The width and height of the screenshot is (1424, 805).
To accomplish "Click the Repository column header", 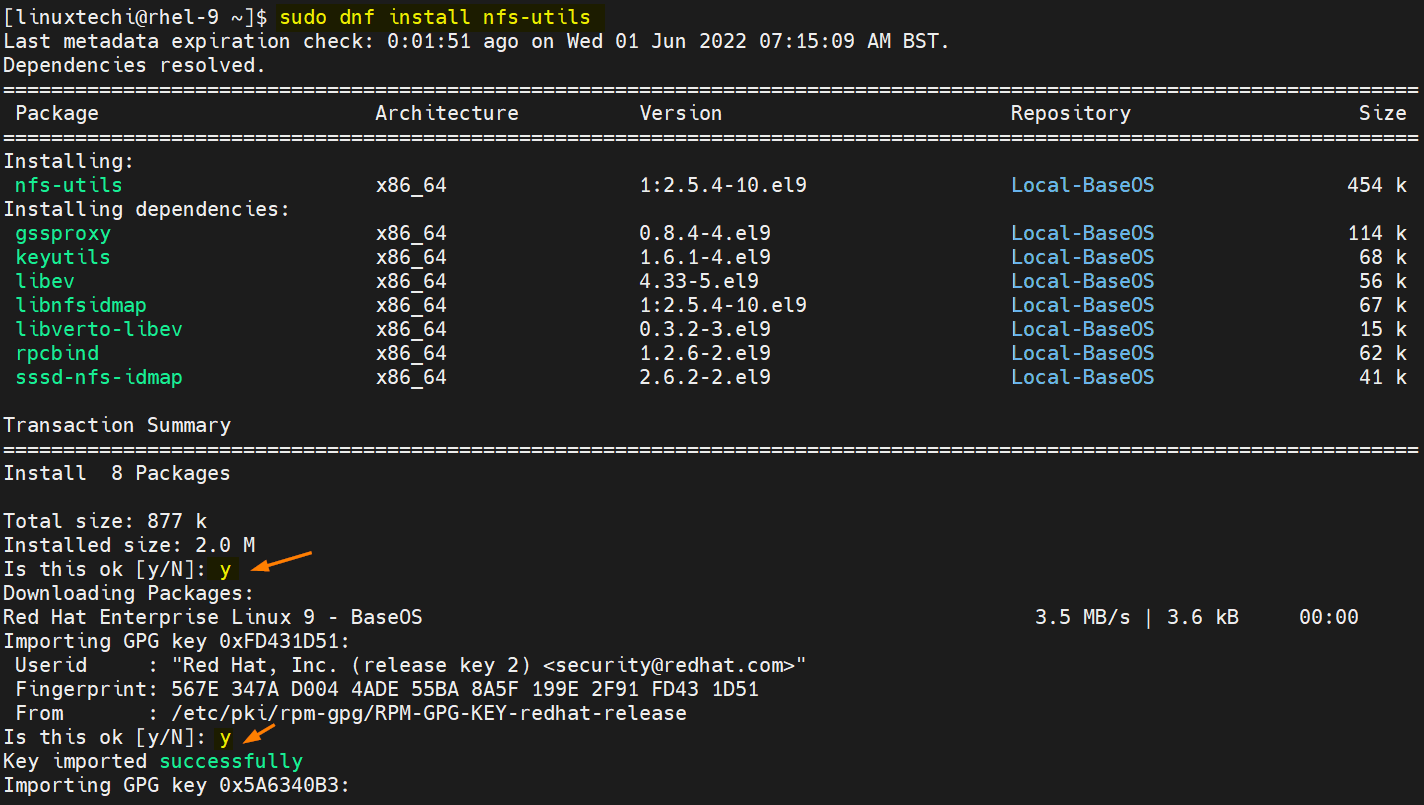I will point(1070,113).
